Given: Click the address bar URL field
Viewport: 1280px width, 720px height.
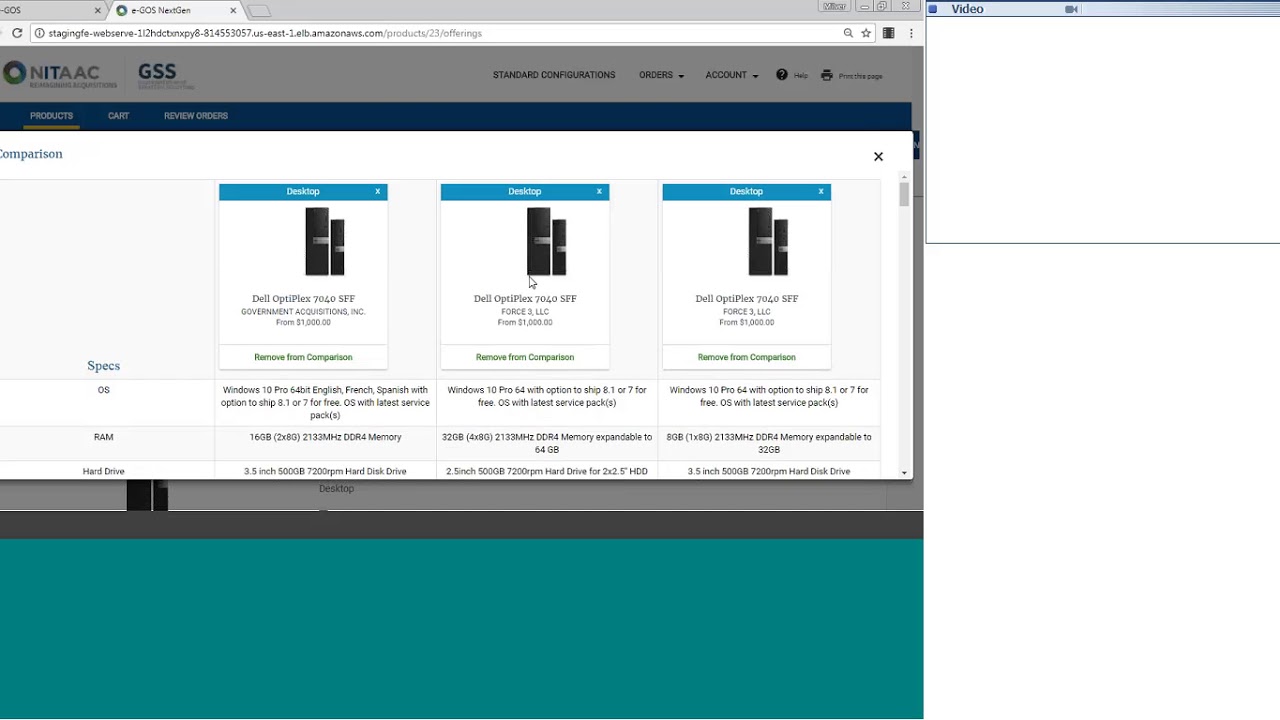Looking at the screenshot, I should [x=440, y=33].
